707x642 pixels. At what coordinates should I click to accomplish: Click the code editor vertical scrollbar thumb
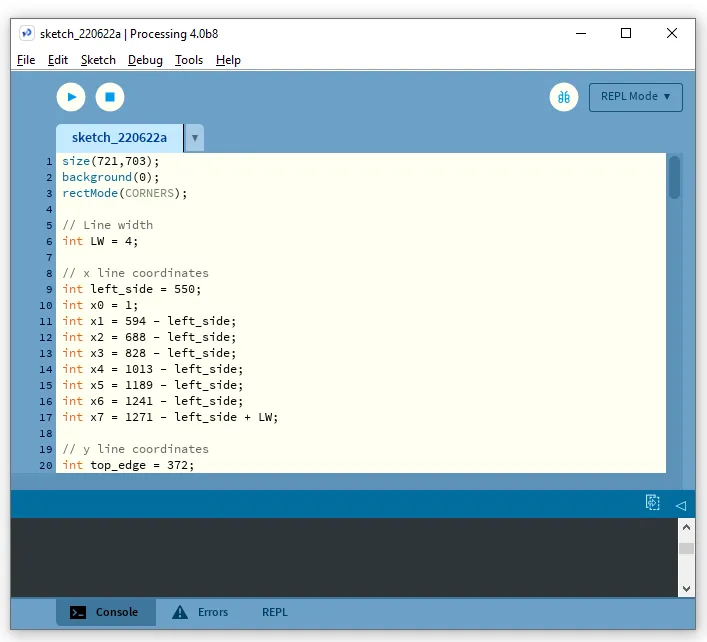point(674,177)
